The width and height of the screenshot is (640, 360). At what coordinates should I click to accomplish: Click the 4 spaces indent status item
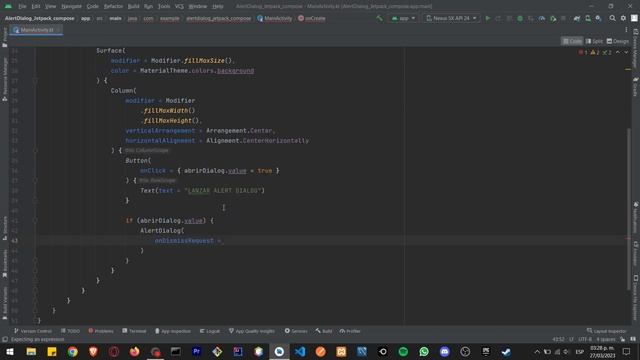[x=605, y=340]
